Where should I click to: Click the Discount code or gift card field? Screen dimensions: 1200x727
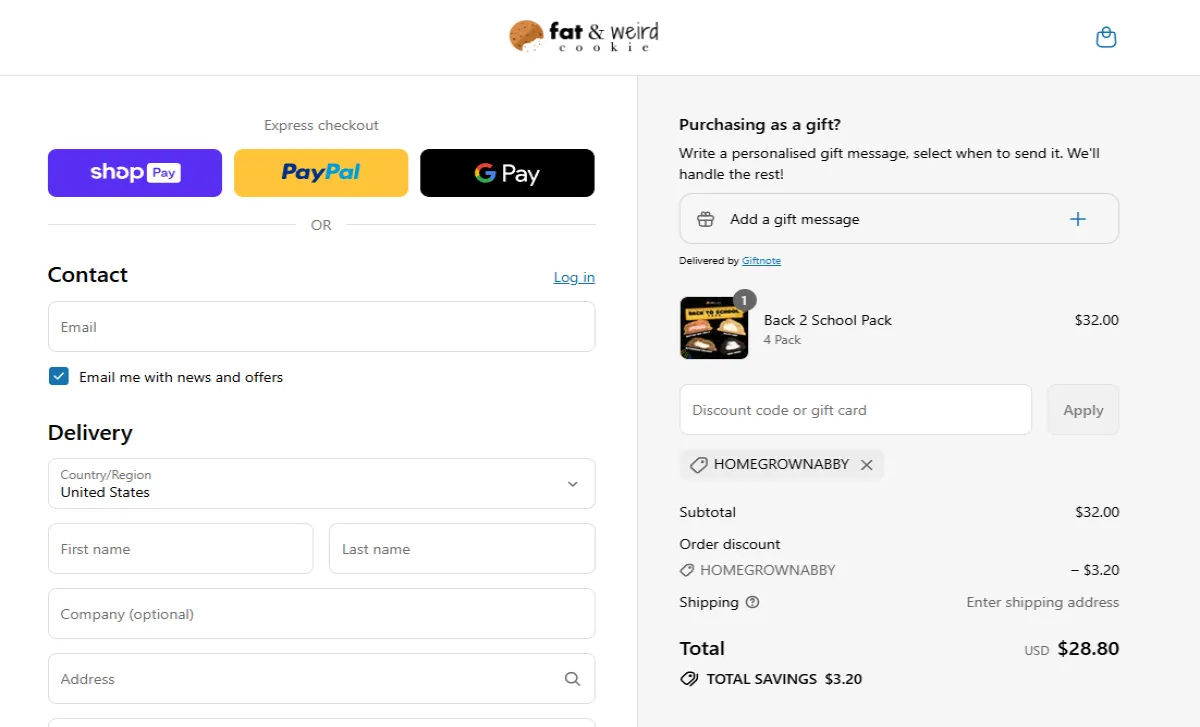[x=855, y=410]
